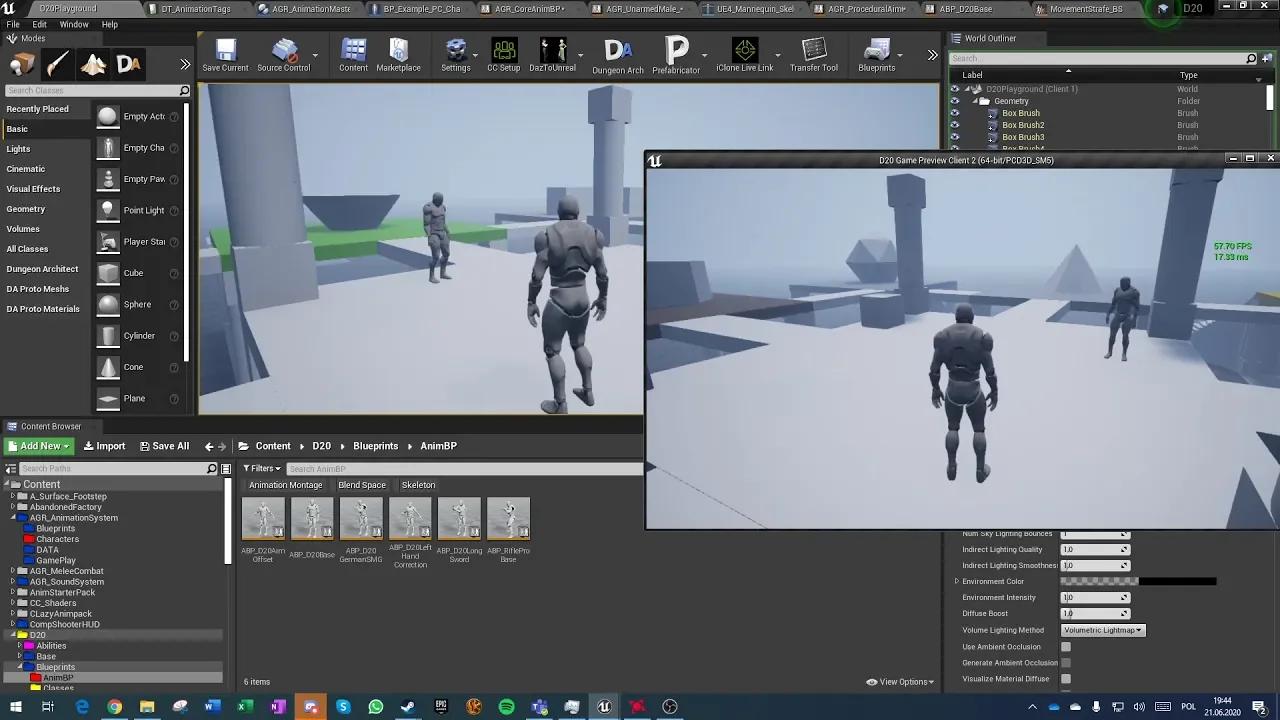Switch to the Skeleton filter tab

tap(417, 484)
